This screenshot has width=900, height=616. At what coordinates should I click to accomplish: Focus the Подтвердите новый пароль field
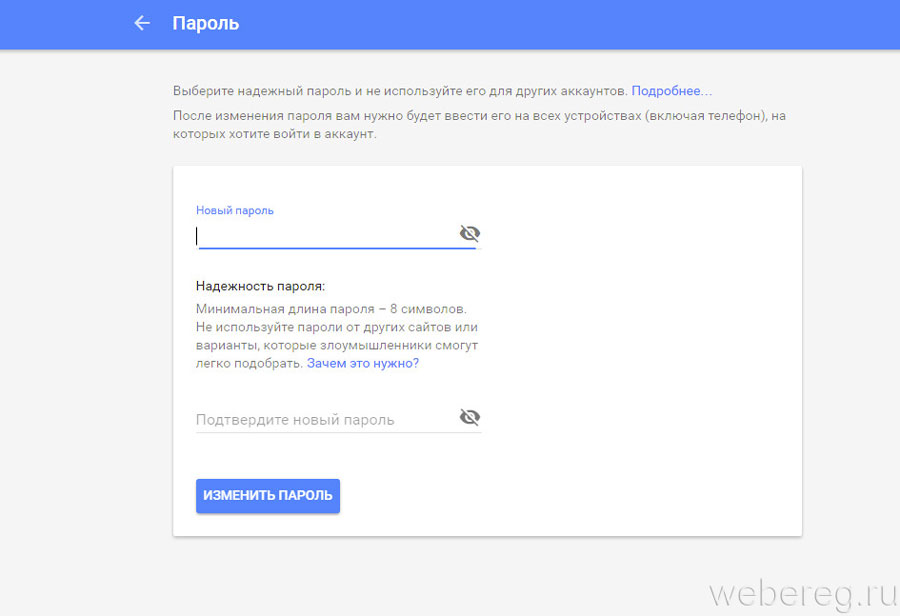(x=326, y=420)
